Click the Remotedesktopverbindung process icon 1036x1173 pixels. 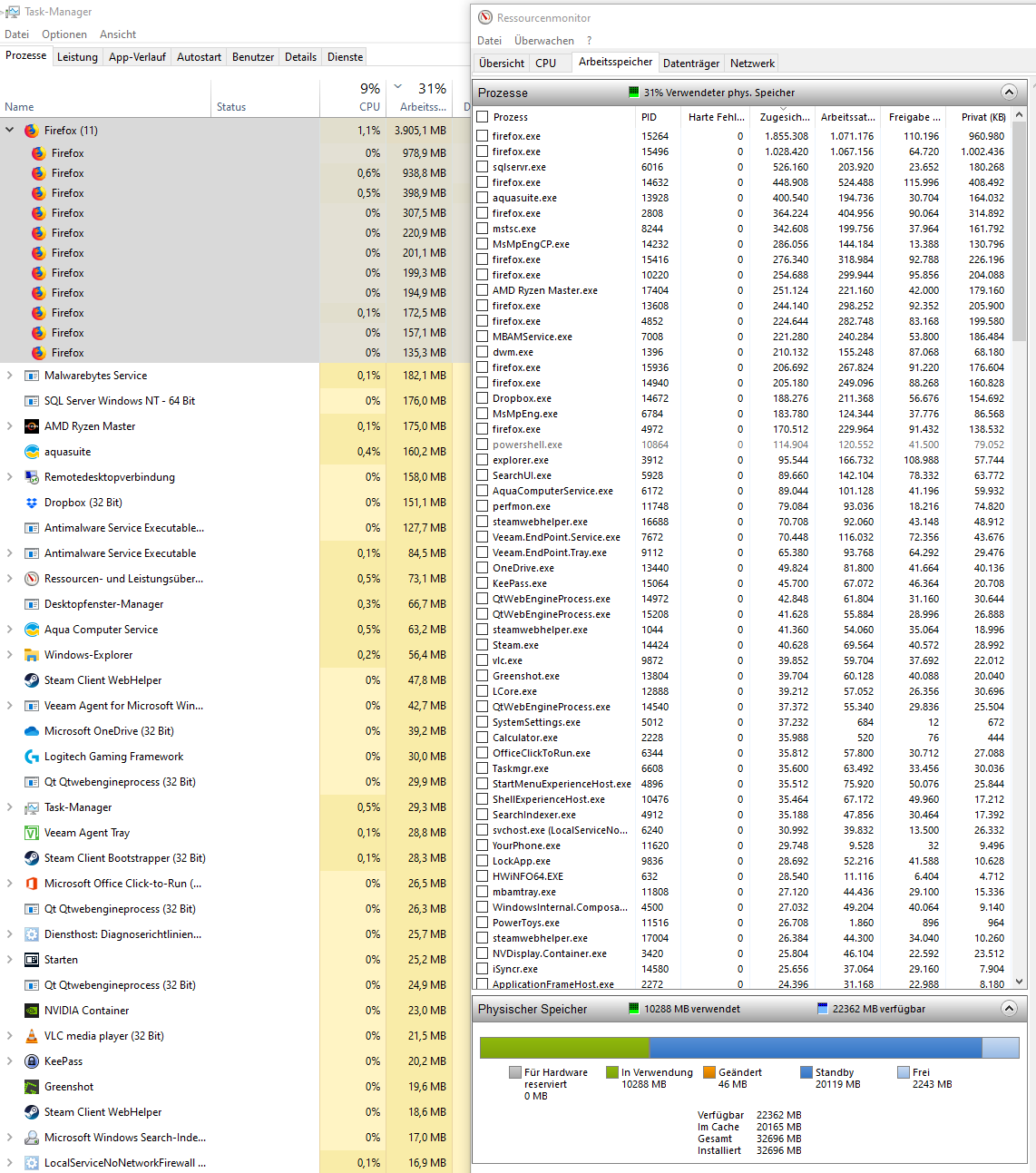click(x=32, y=477)
